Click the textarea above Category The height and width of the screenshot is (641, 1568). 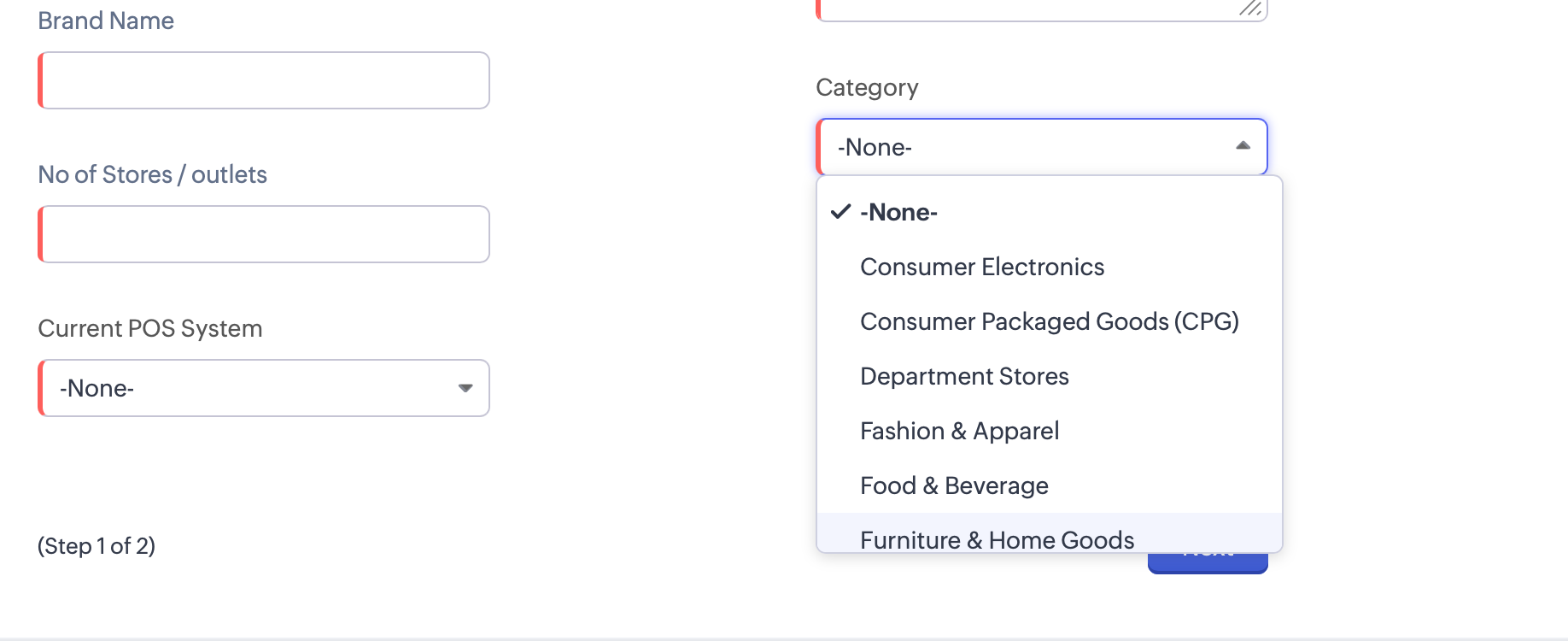1042,9
